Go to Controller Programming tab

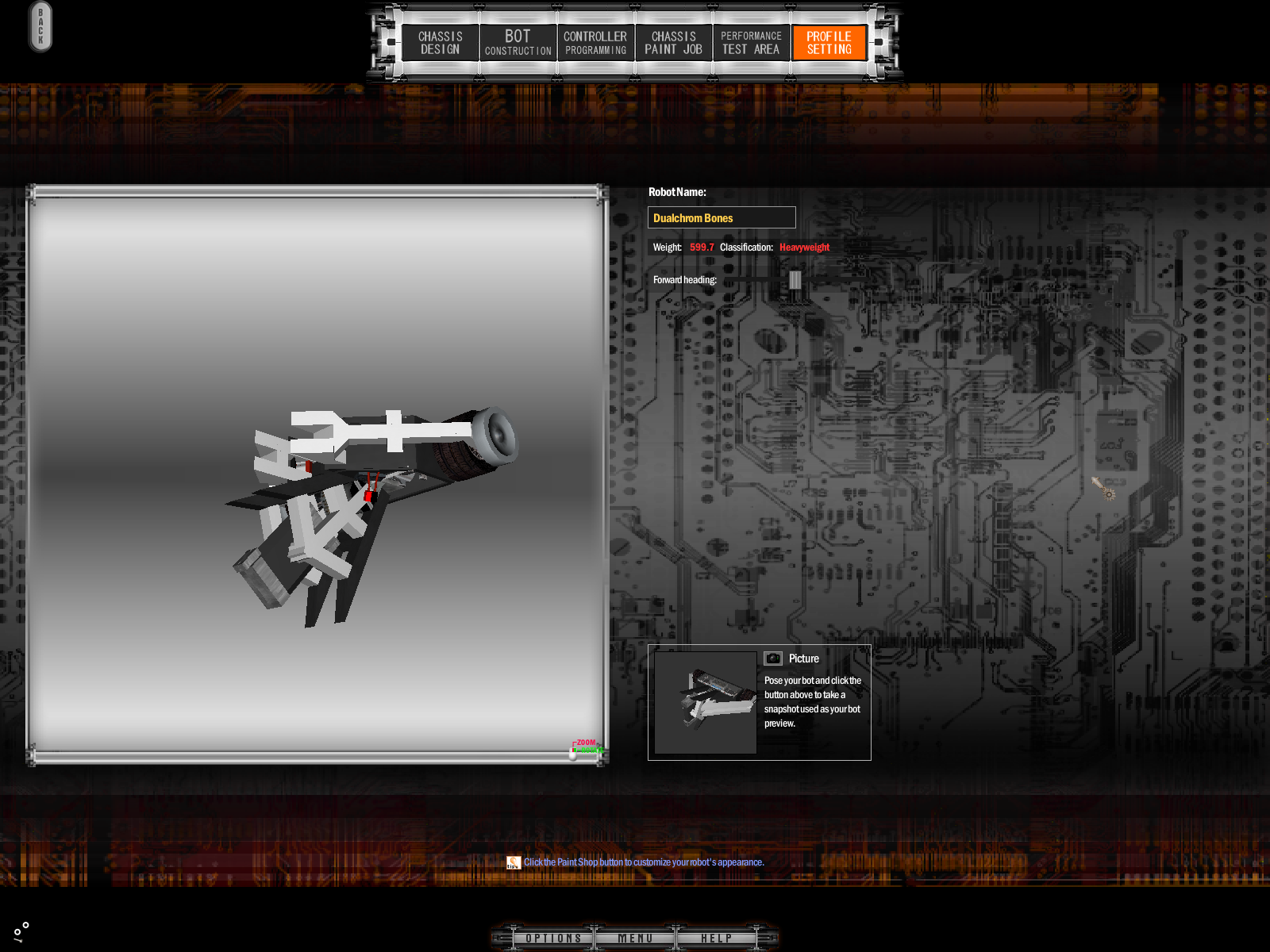pos(595,43)
